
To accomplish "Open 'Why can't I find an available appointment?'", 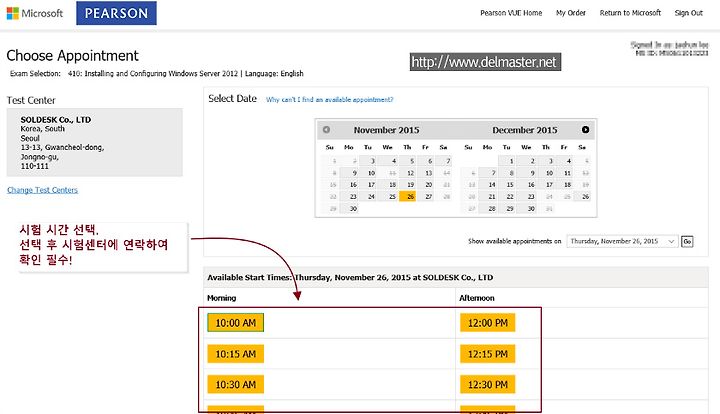I will [329, 100].
